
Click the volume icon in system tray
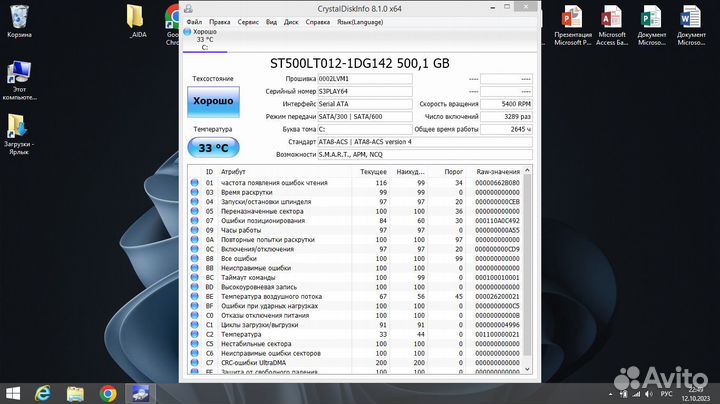[x=648, y=394]
